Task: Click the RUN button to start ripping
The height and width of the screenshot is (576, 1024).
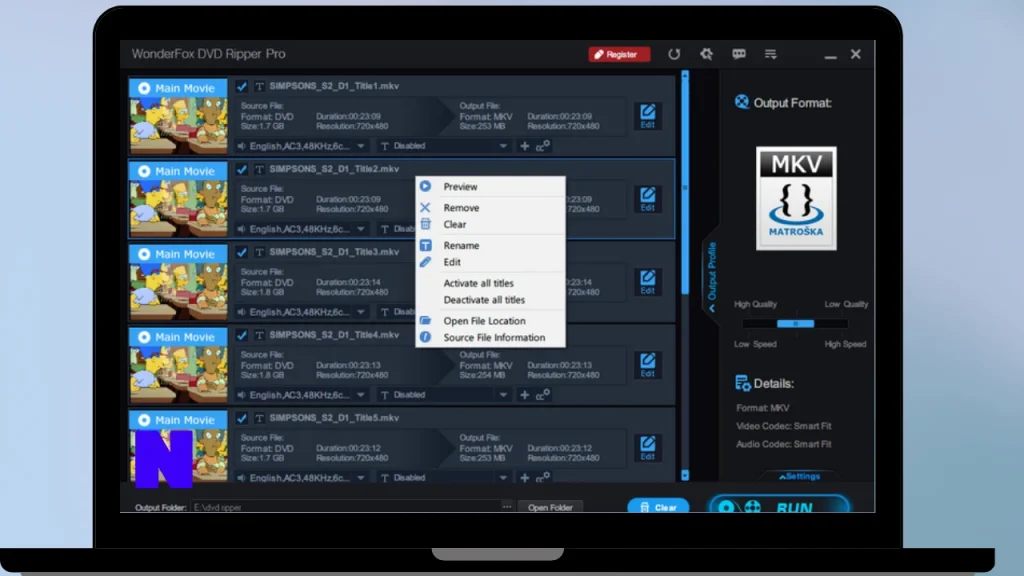Action: click(x=779, y=505)
